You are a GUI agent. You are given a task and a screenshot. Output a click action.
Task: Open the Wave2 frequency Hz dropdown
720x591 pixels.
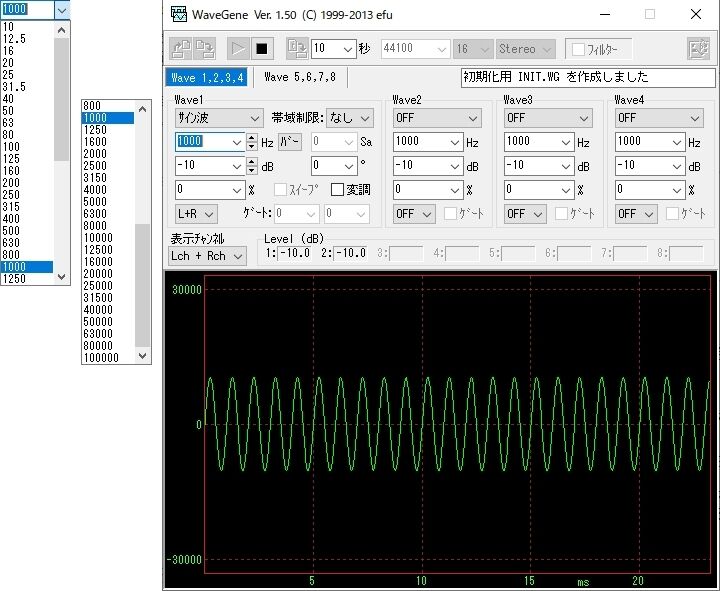point(455,142)
